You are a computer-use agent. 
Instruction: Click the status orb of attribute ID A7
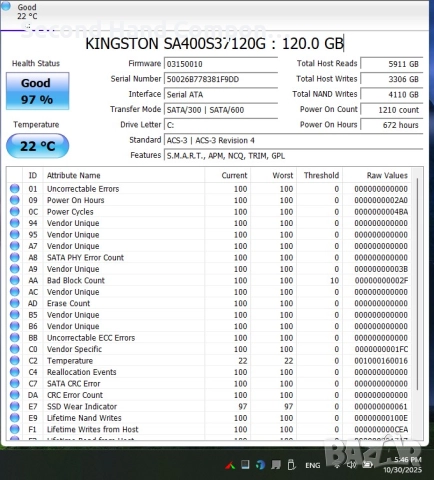(15, 246)
